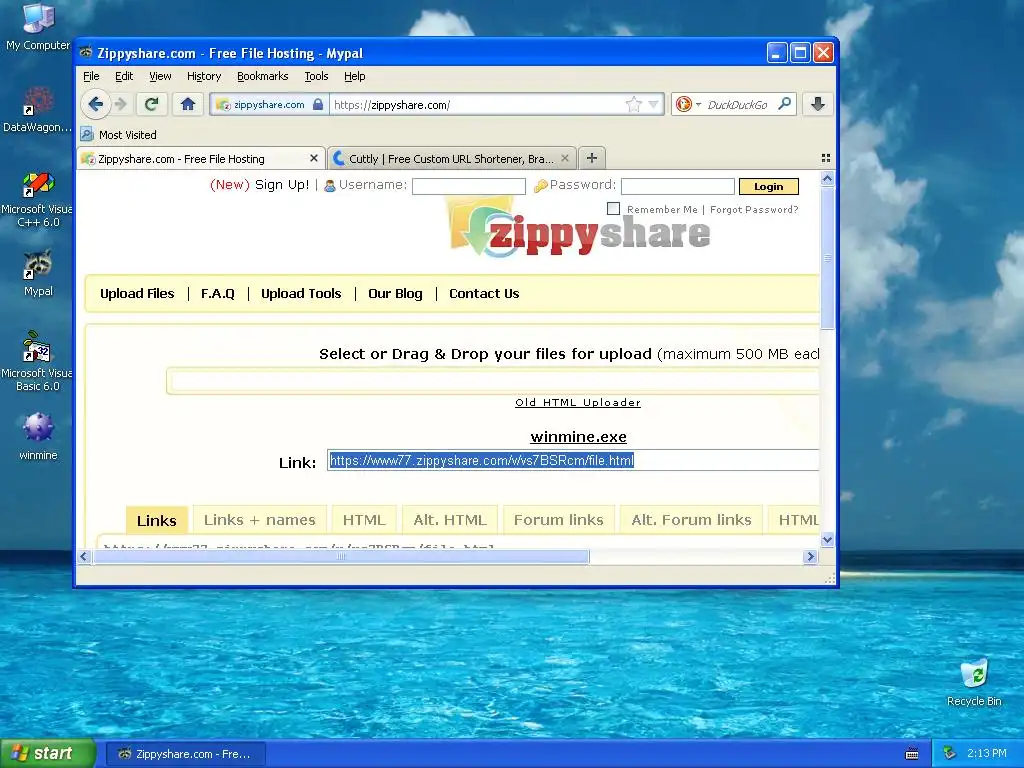Screen dimensions: 1024x768
Task: Open the Upload Files page link
Action: coord(137,293)
